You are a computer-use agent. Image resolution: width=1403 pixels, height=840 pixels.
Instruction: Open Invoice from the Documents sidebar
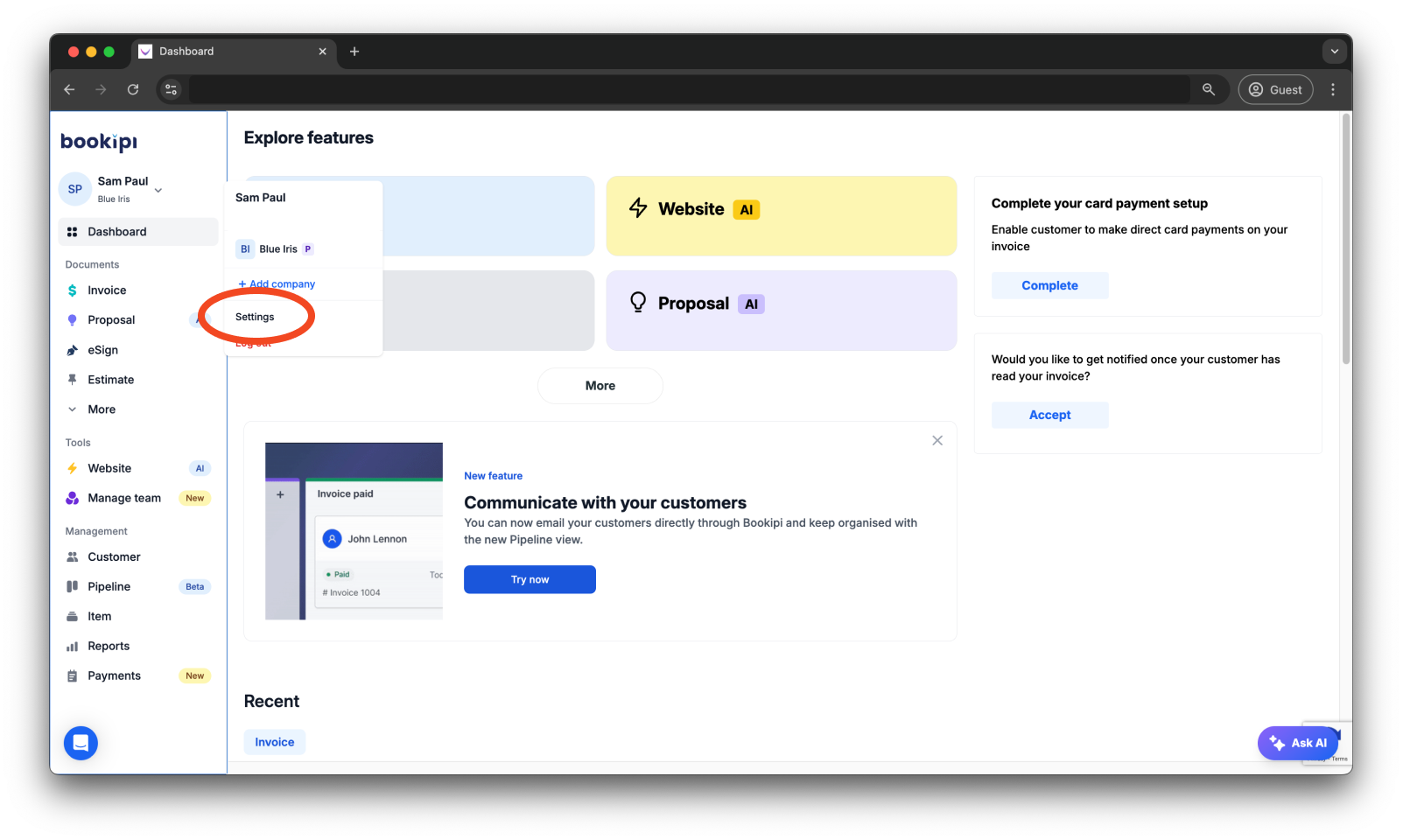pos(106,290)
